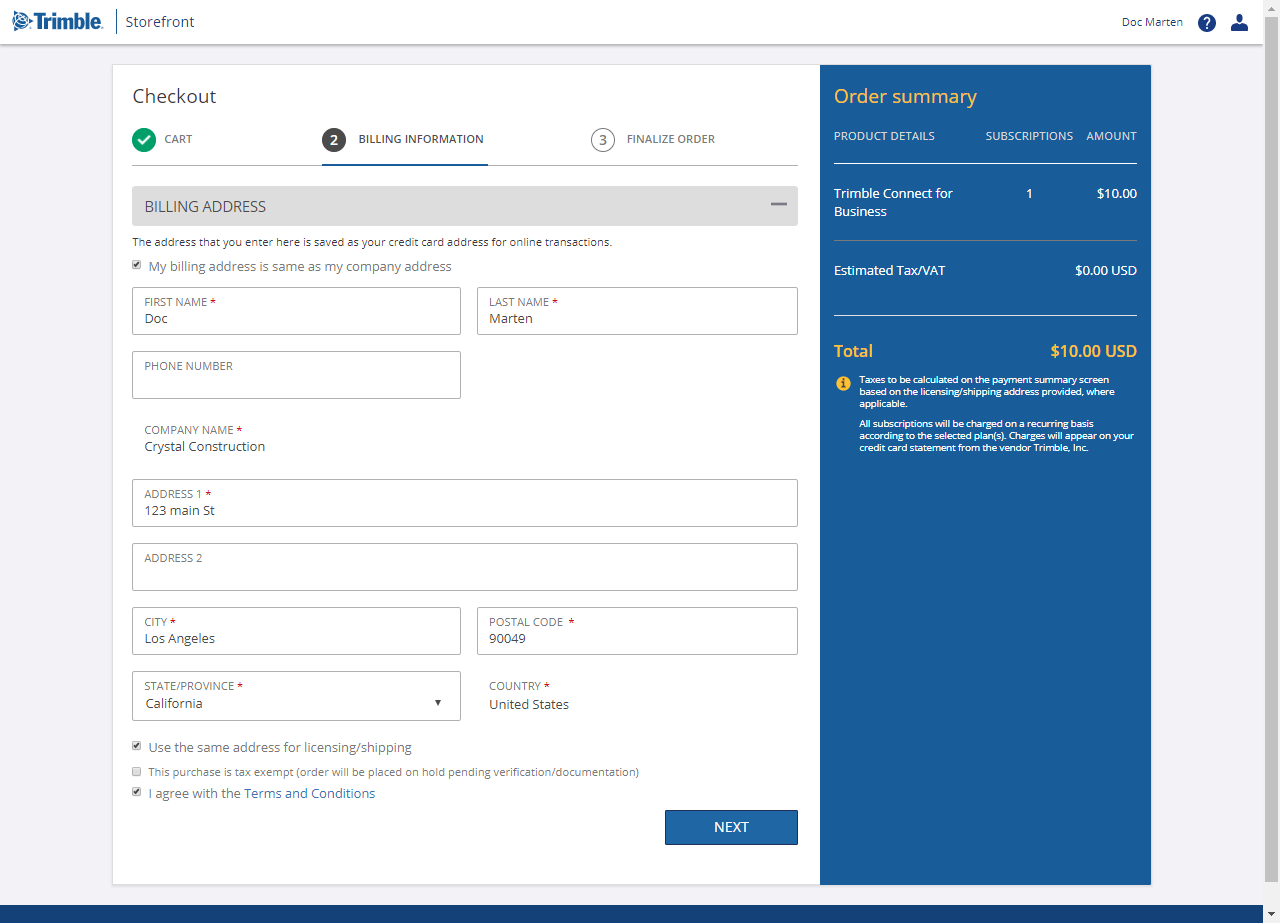Click into the Phone Number field

tap(296, 375)
